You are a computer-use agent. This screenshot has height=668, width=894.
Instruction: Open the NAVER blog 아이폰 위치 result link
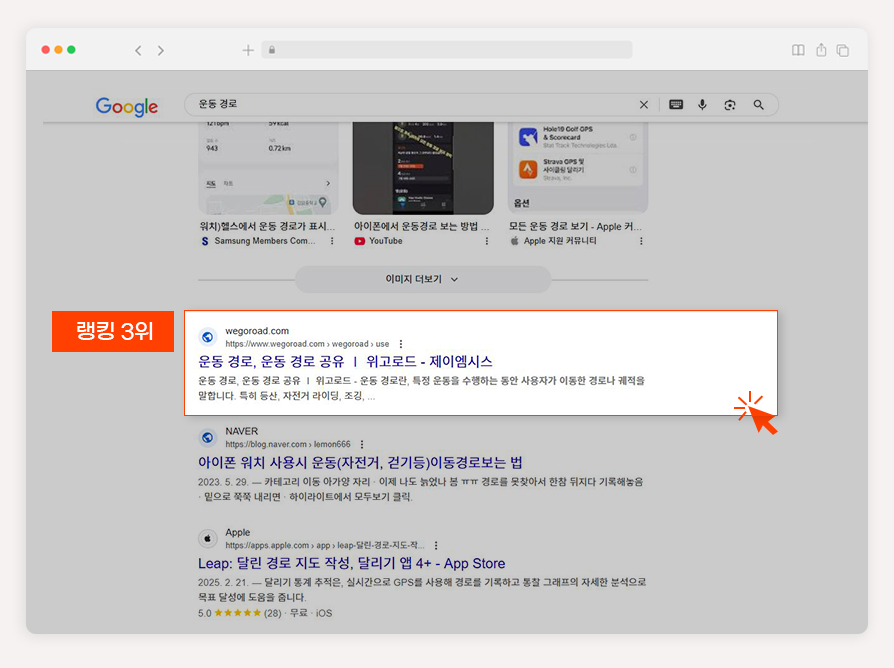coord(360,462)
